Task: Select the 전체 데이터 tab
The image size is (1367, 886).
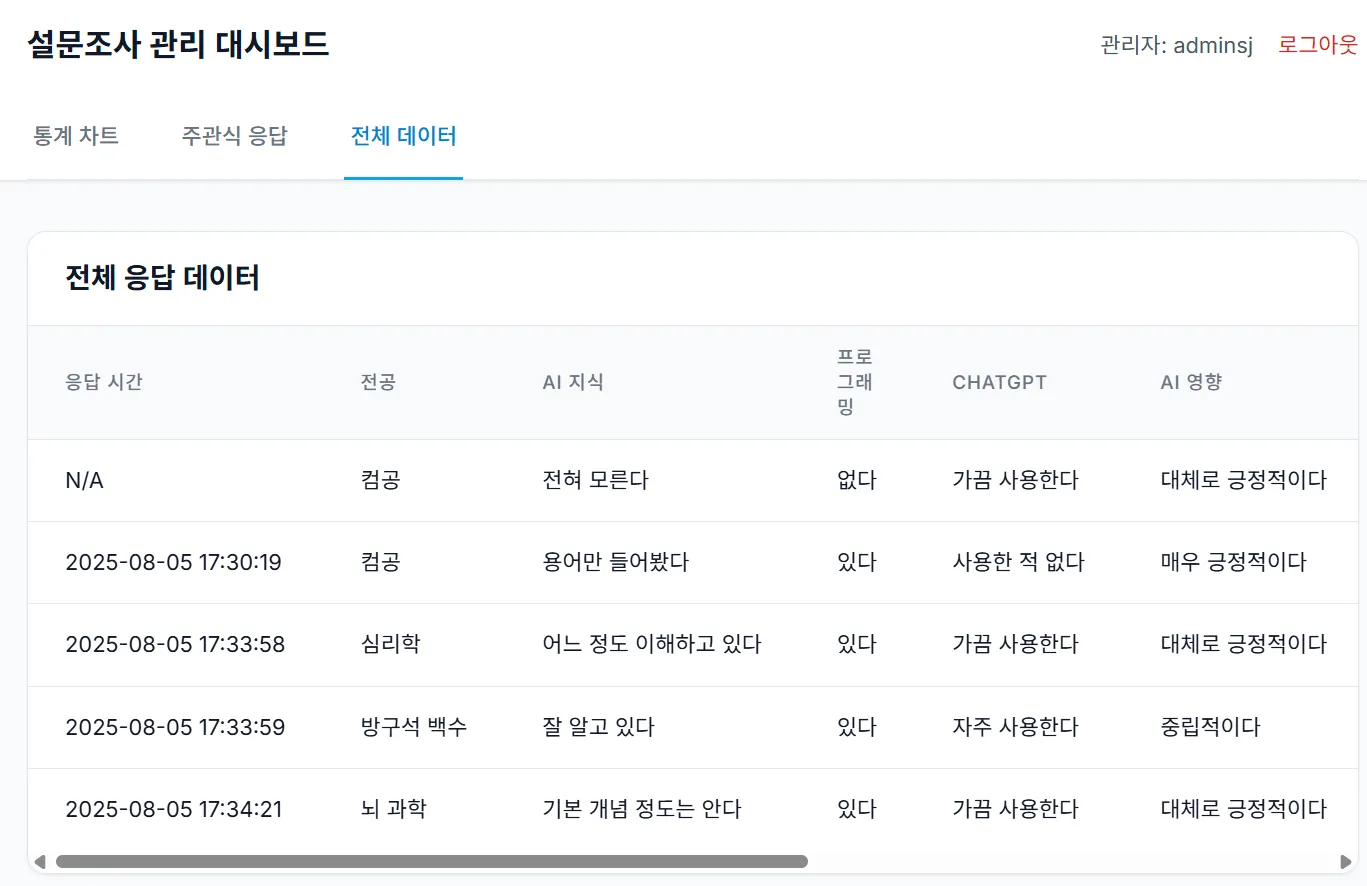Action: coord(403,136)
